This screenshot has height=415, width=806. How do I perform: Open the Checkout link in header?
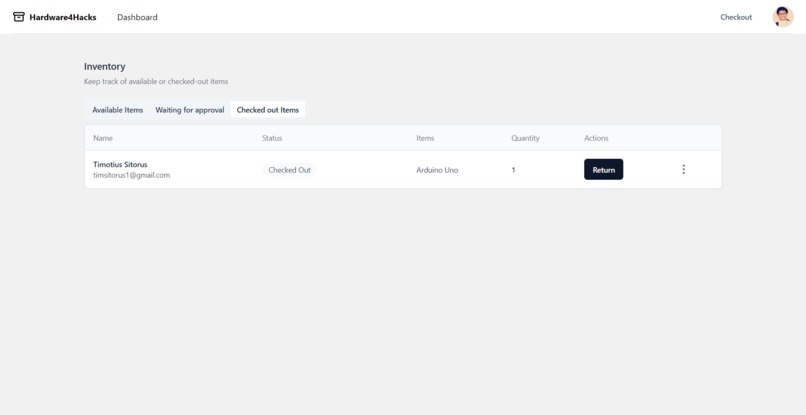click(736, 17)
